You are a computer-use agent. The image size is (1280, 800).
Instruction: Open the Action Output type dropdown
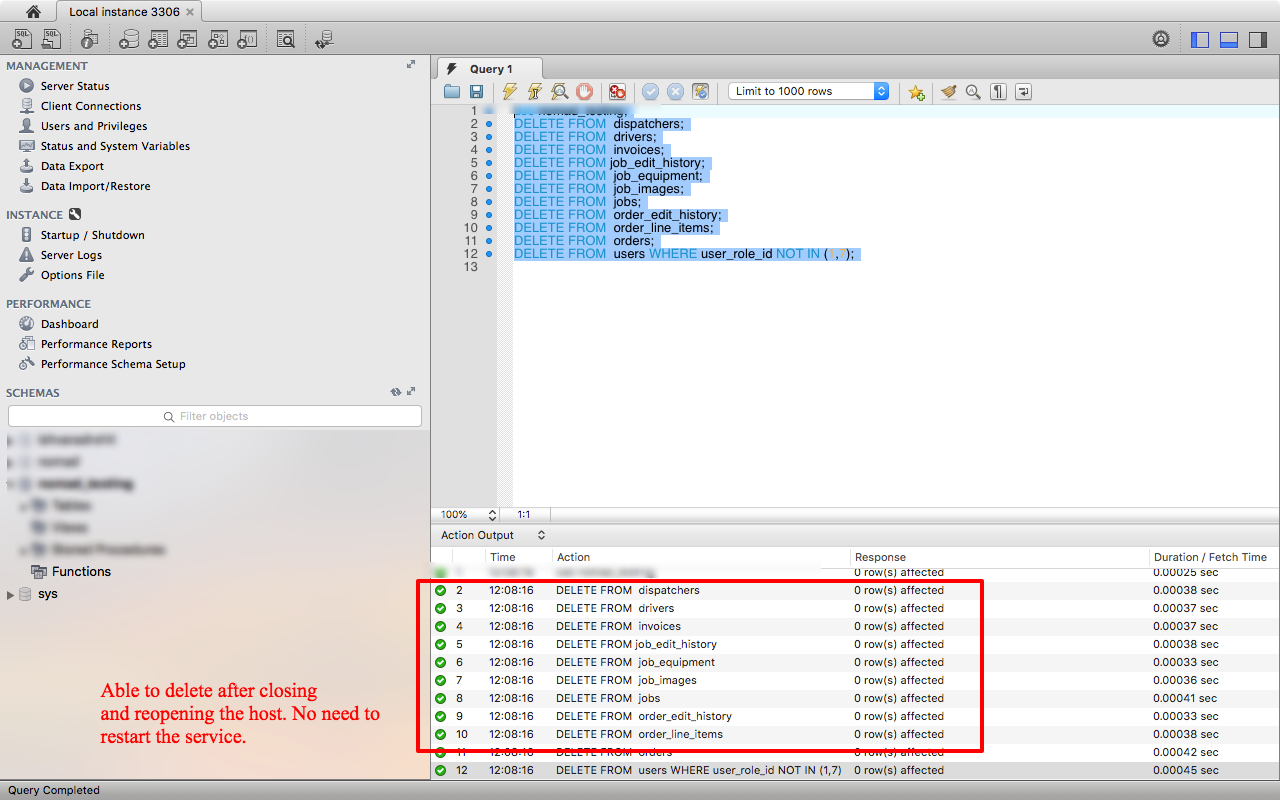coord(494,535)
